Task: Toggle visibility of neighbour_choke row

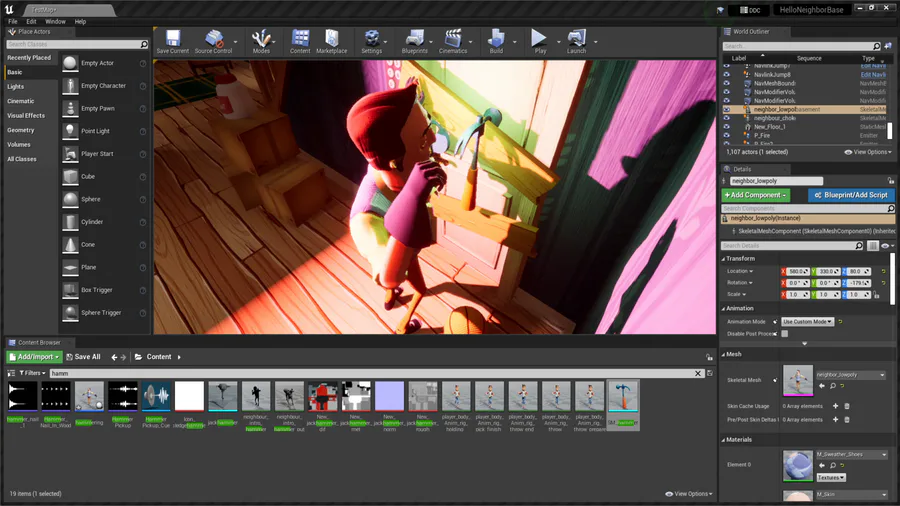Action: point(726,118)
